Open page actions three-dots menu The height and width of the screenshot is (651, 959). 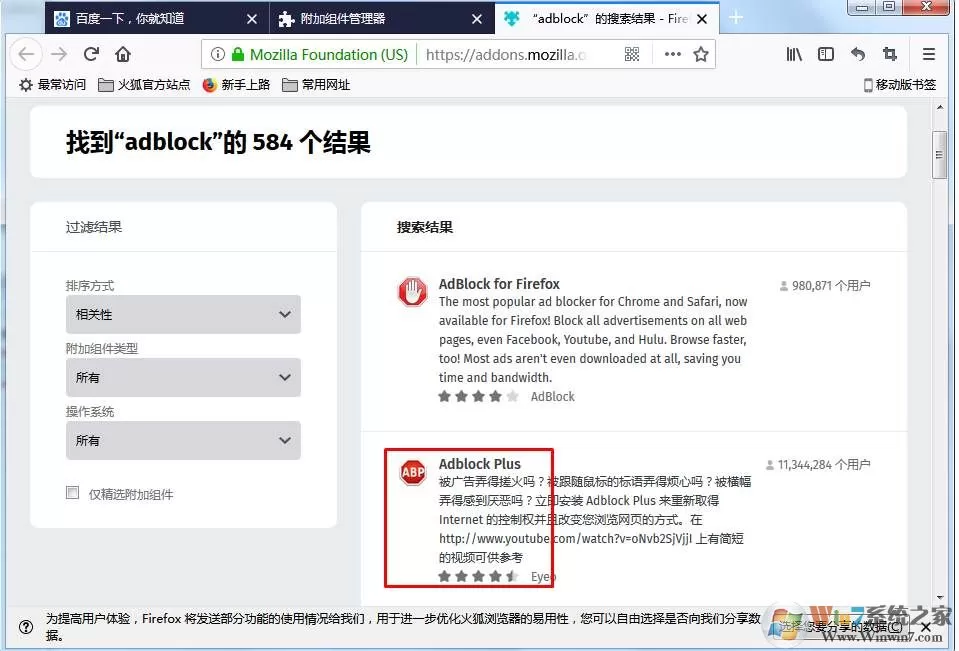point(672,54)
